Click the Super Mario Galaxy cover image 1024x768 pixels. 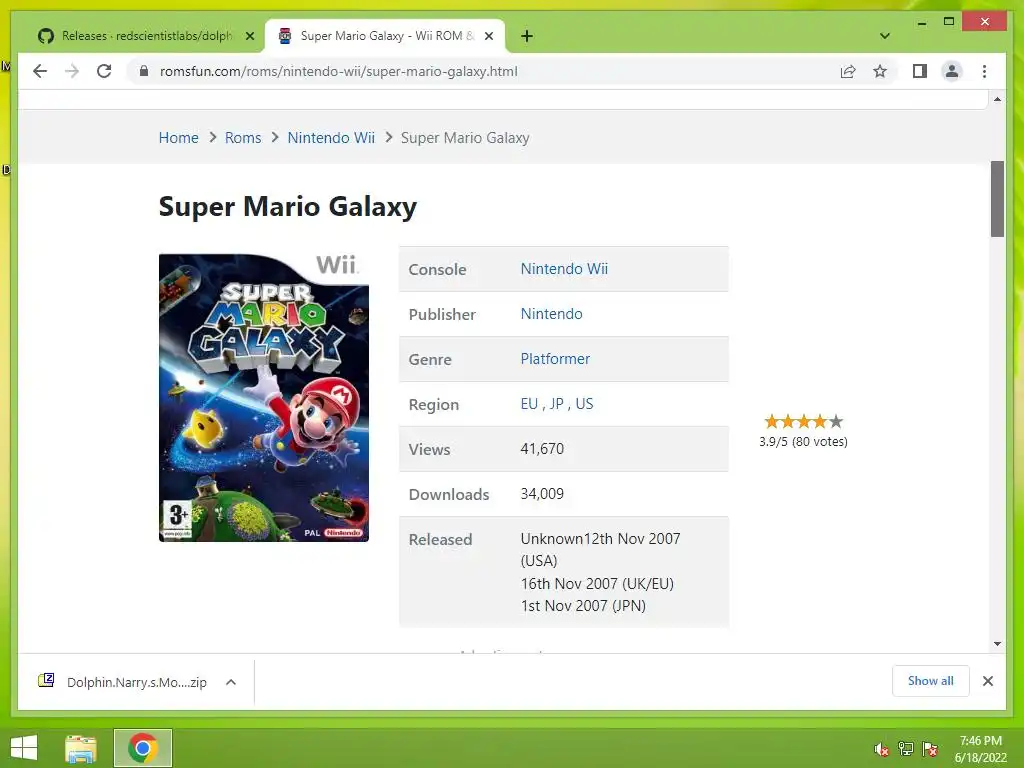[264, 398]
